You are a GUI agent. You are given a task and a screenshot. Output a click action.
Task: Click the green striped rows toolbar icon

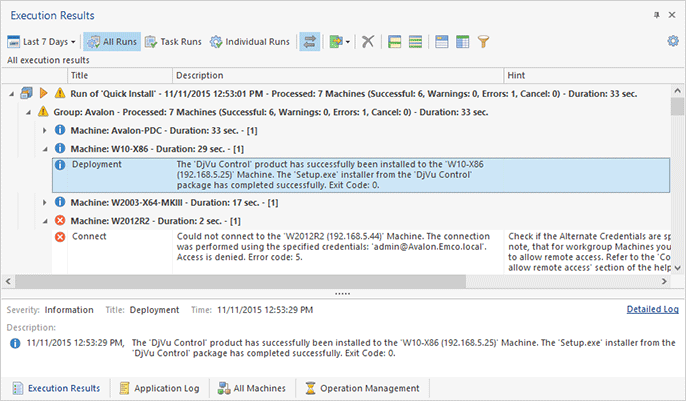coord(415,42)
